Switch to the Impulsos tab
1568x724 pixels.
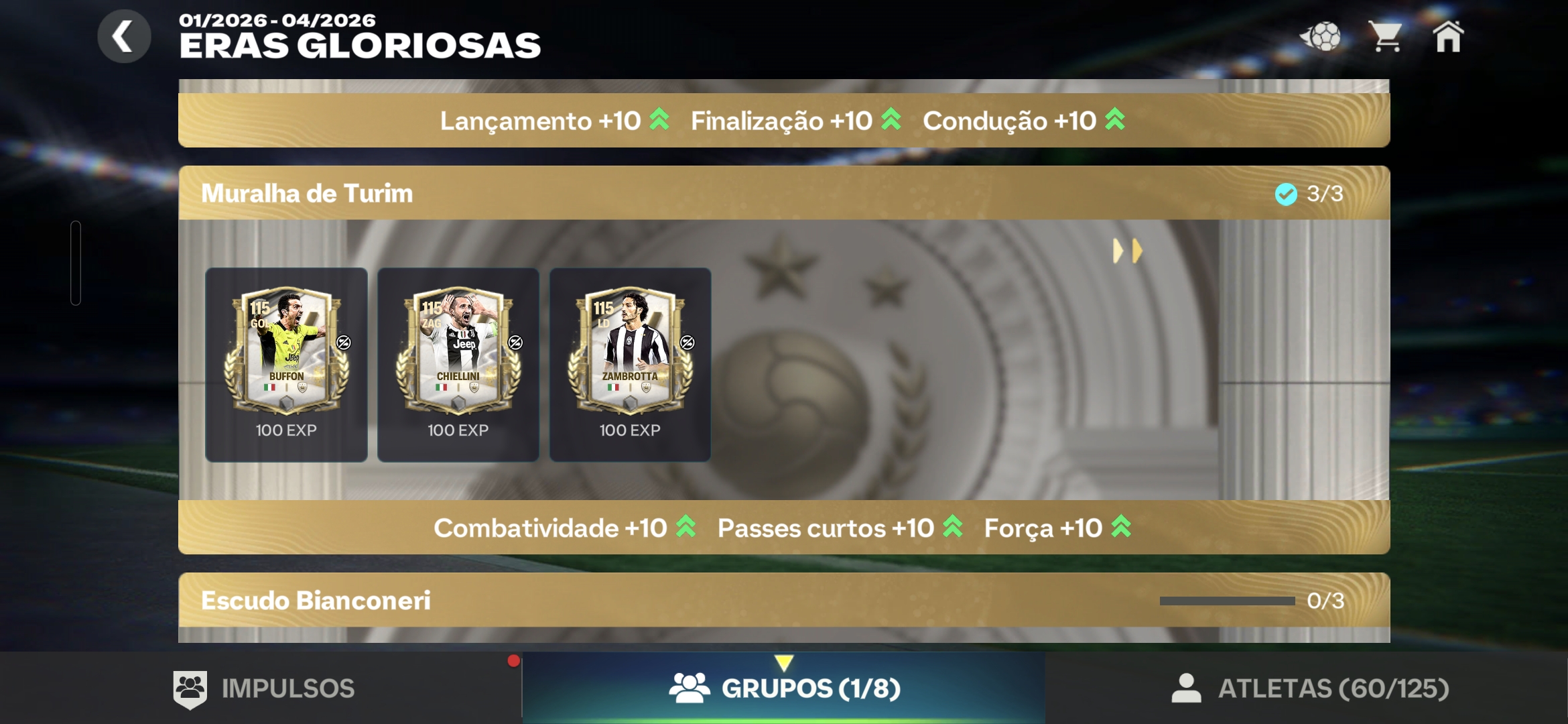tap(261, 688)
